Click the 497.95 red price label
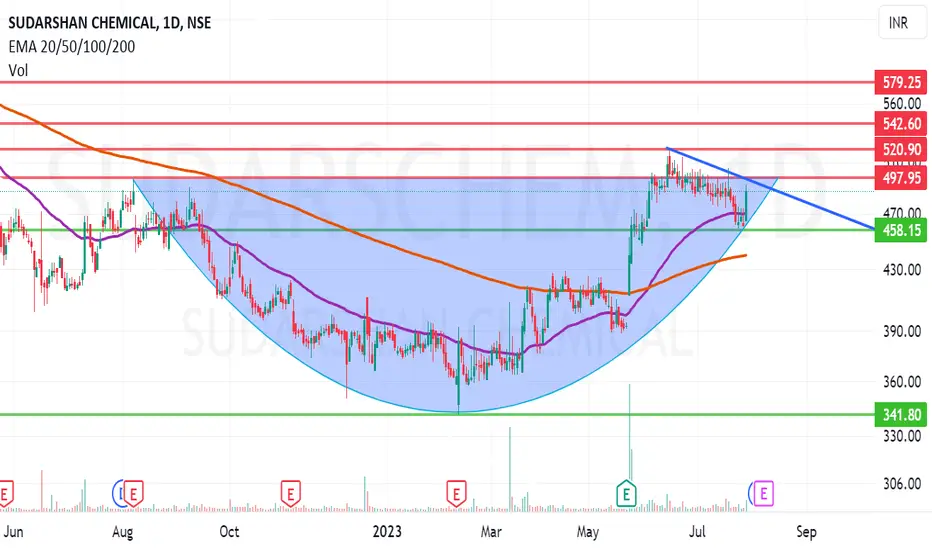Viewport: 932px width, 550px height. click(x=900, y=177)
